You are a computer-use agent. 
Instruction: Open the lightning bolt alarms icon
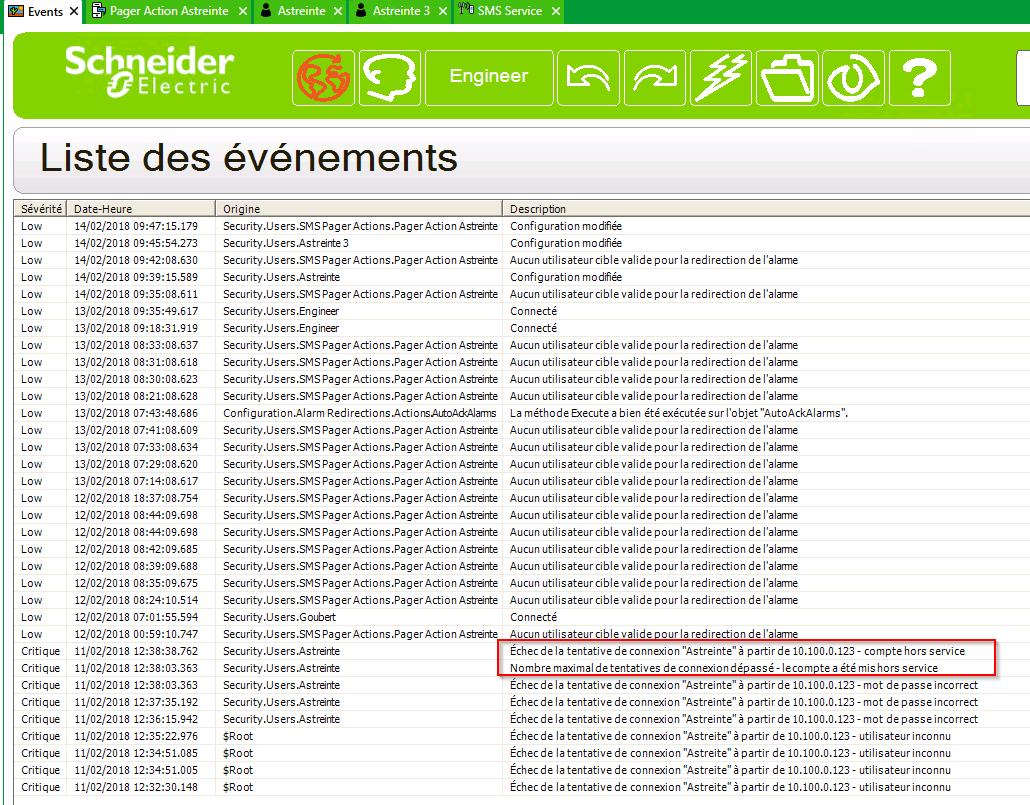coord(721,77)
